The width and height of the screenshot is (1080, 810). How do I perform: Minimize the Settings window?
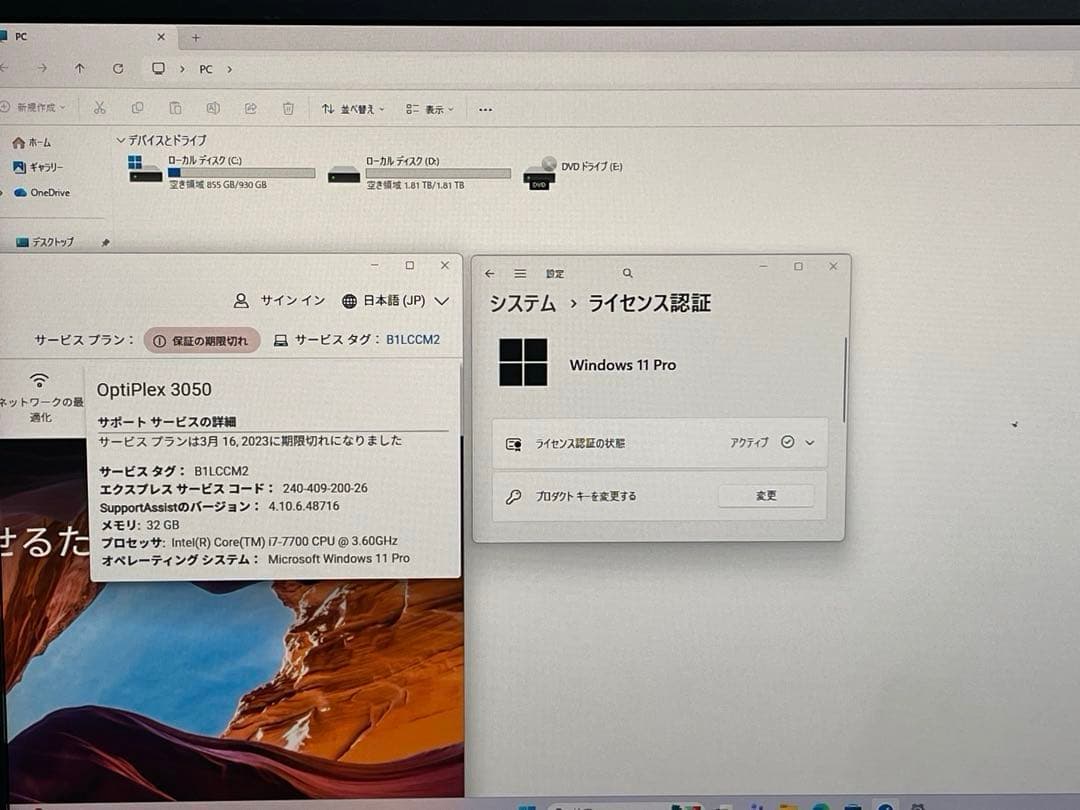click(x=763, y=266)
